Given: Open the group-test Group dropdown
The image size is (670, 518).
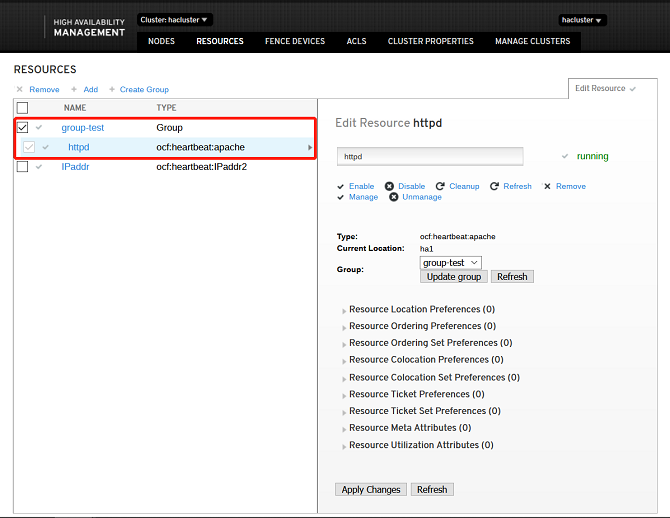Looking at the screenshot, I should point(450,262).
